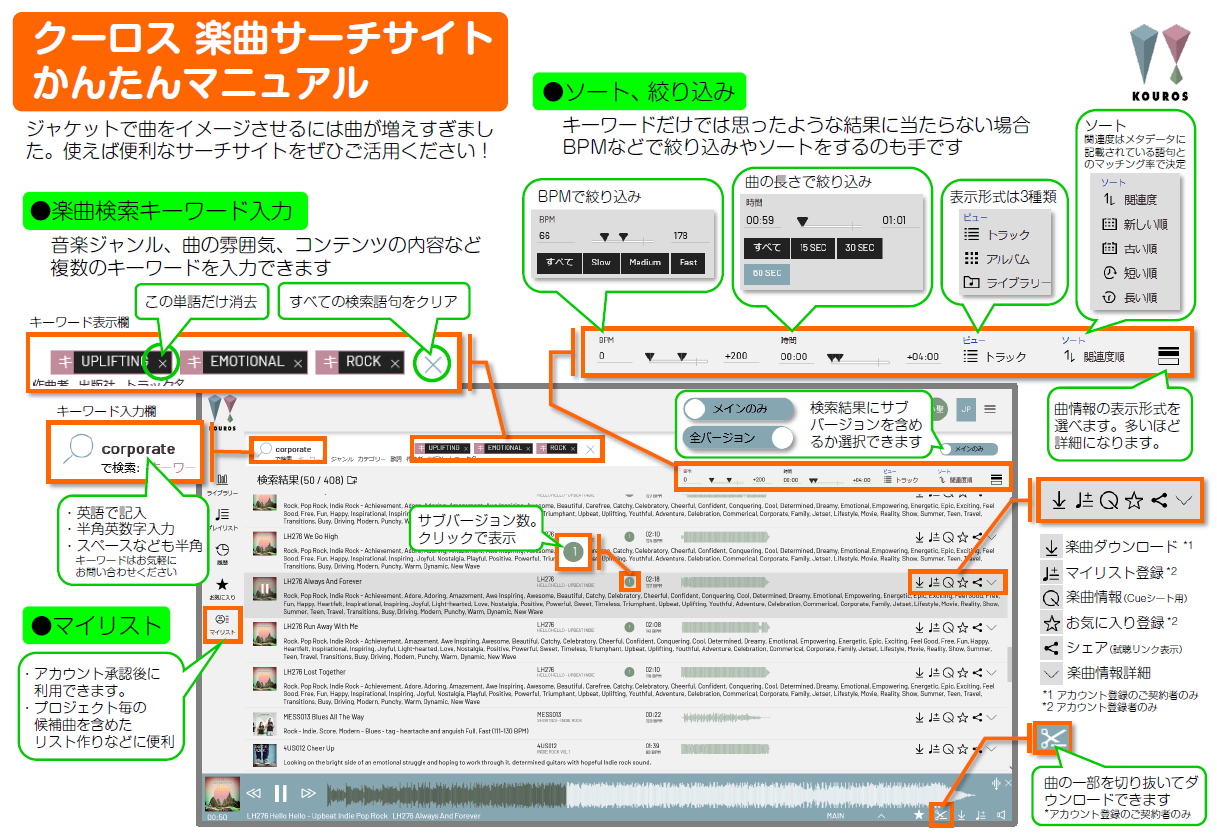Expand details for LH276 Run Away With Me
1217x839 pixels.
coord(992,627)
